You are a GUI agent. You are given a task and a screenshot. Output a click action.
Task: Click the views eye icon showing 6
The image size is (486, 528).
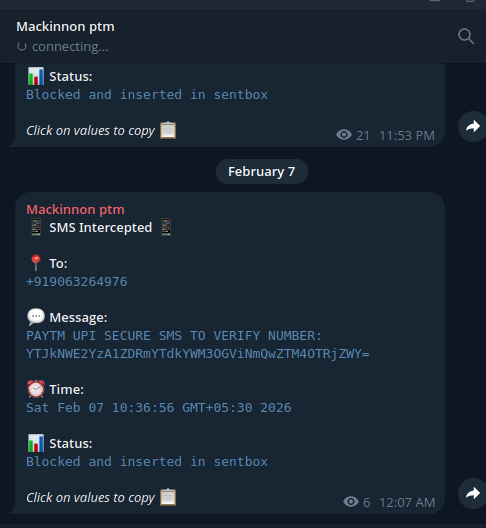(x=351, y=502)
